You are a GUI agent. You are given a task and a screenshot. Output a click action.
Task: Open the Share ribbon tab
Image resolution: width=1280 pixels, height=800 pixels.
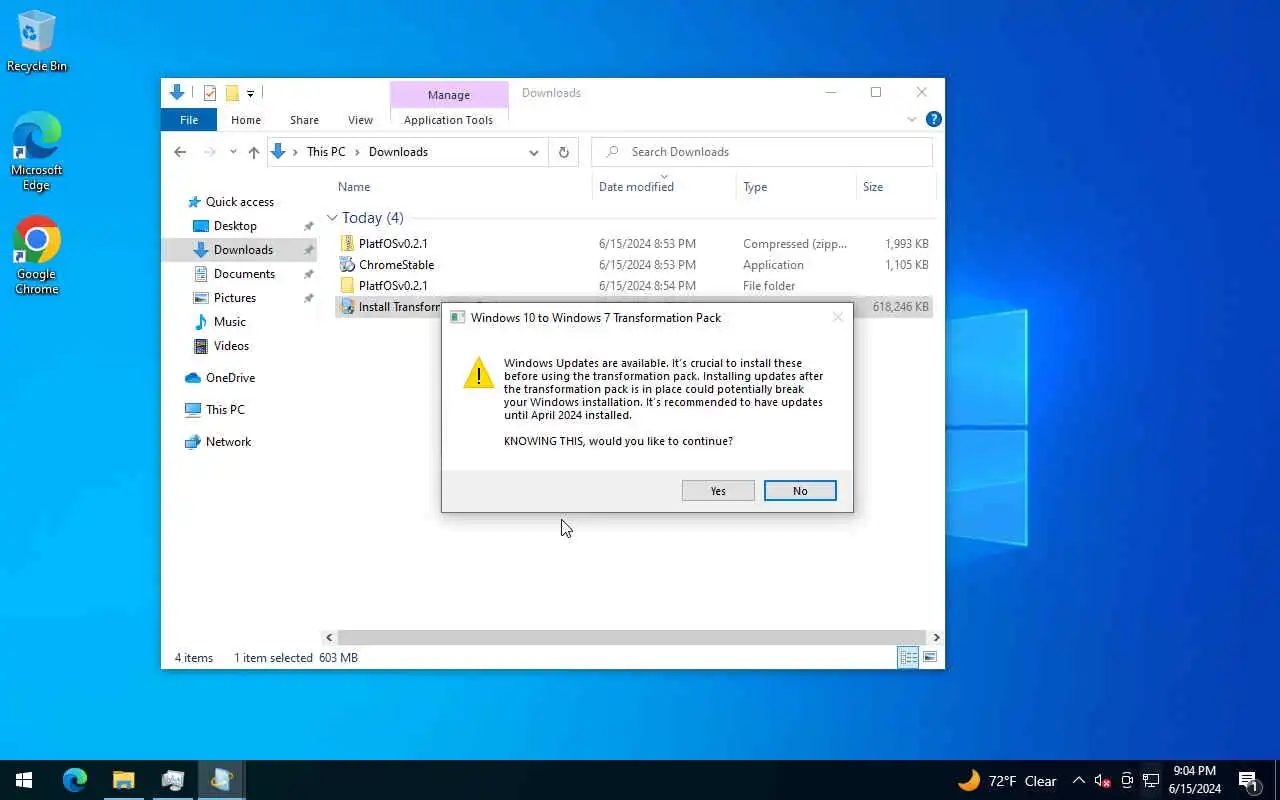pos(304,120)
